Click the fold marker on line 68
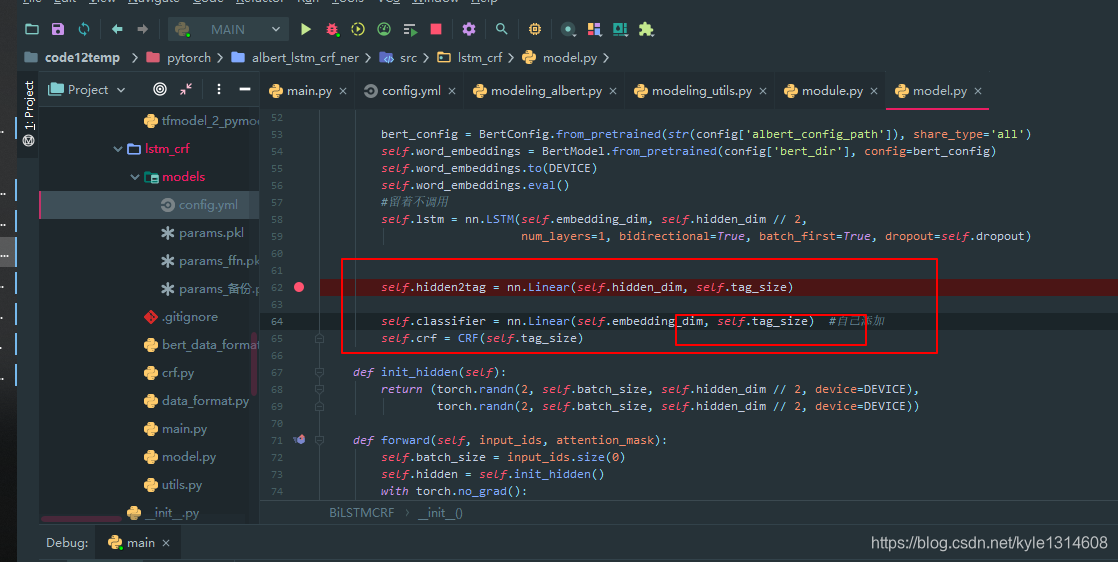This screenshot has width=1118, height=562. [319, 389]
